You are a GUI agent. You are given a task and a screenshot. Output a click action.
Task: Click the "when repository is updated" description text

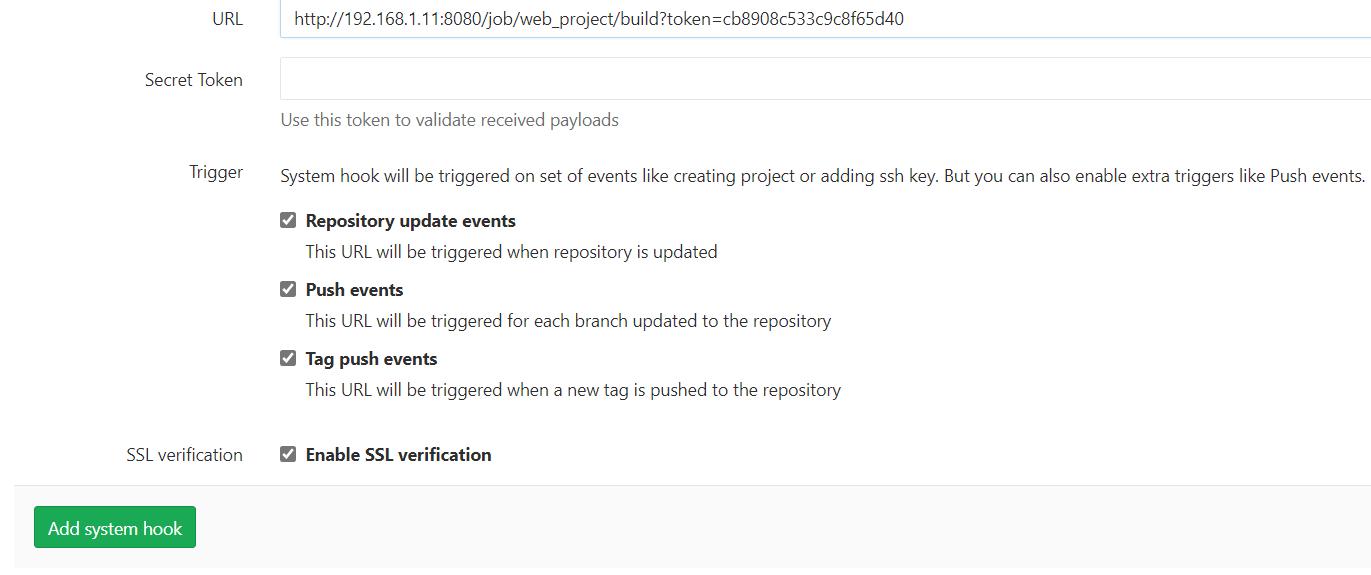pos(511,252)
